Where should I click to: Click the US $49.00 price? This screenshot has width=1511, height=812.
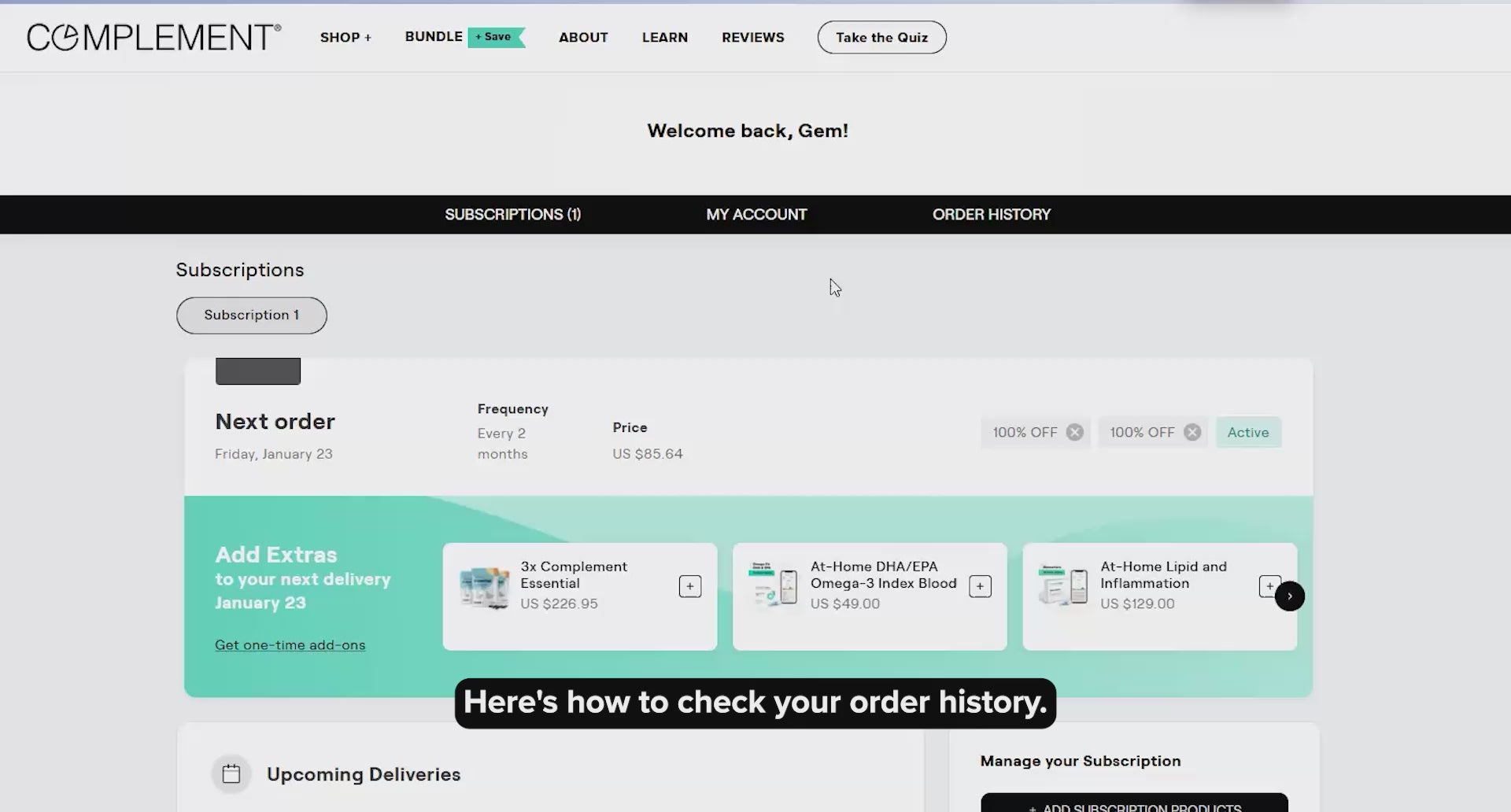pos(845,603)
